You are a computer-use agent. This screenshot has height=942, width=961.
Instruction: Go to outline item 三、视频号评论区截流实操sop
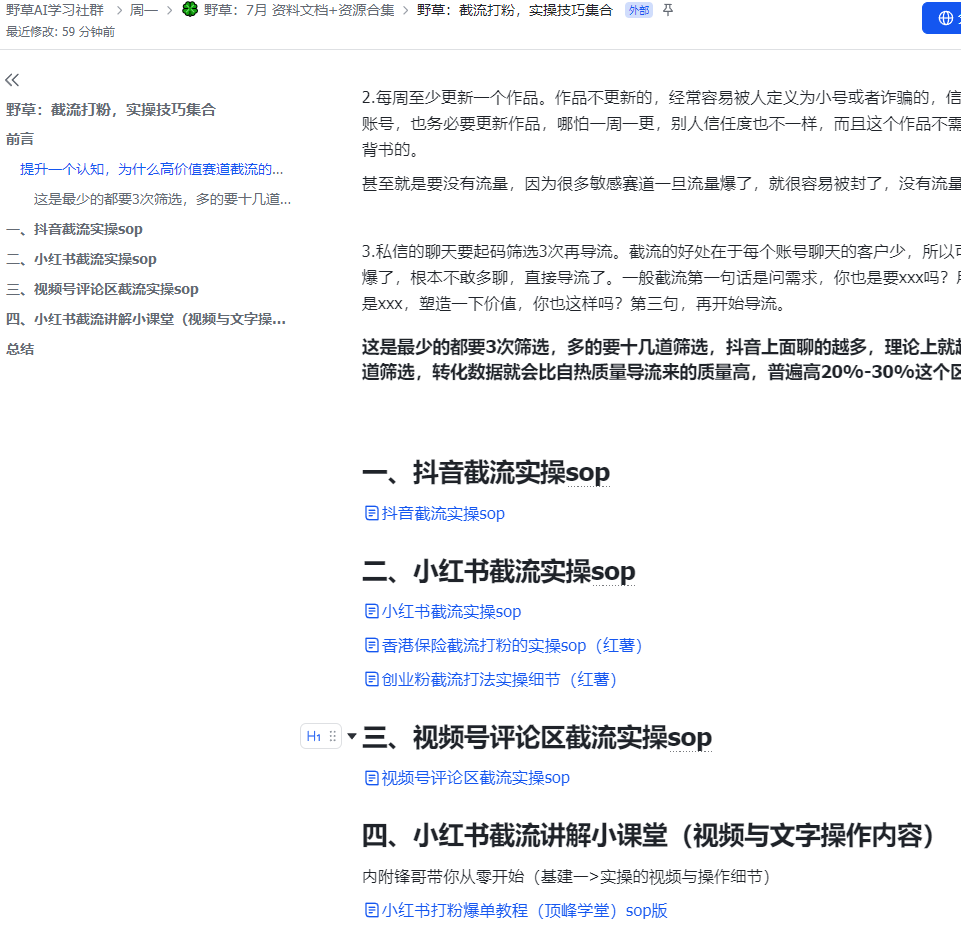102,289
